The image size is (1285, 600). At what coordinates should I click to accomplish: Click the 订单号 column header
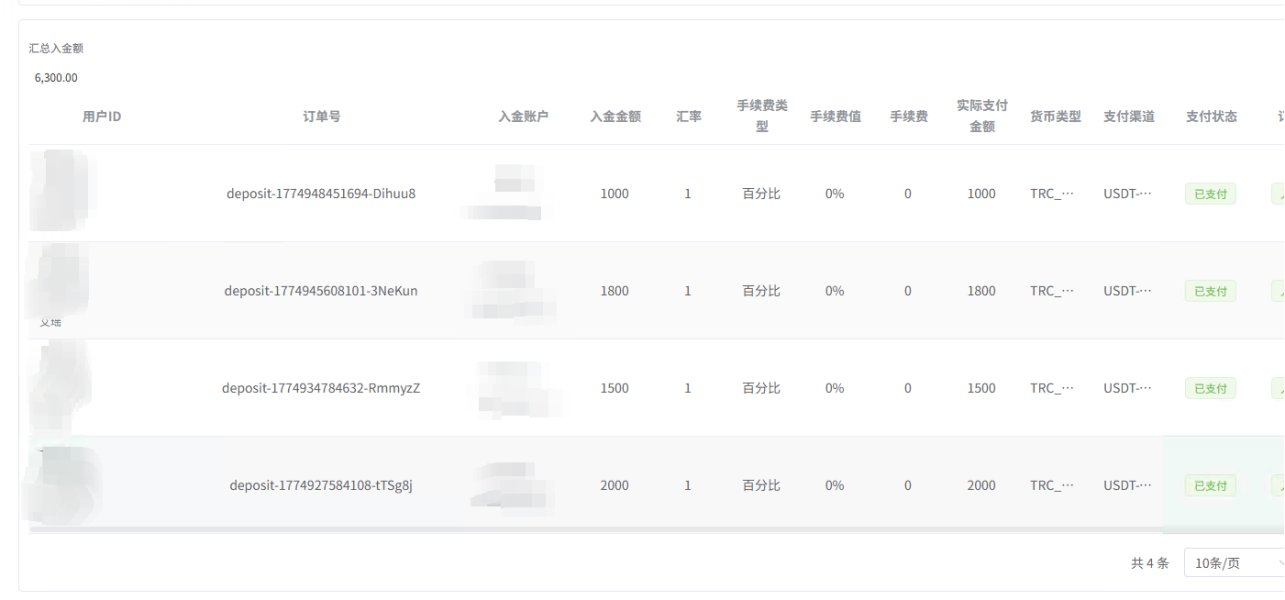[321, 116]
